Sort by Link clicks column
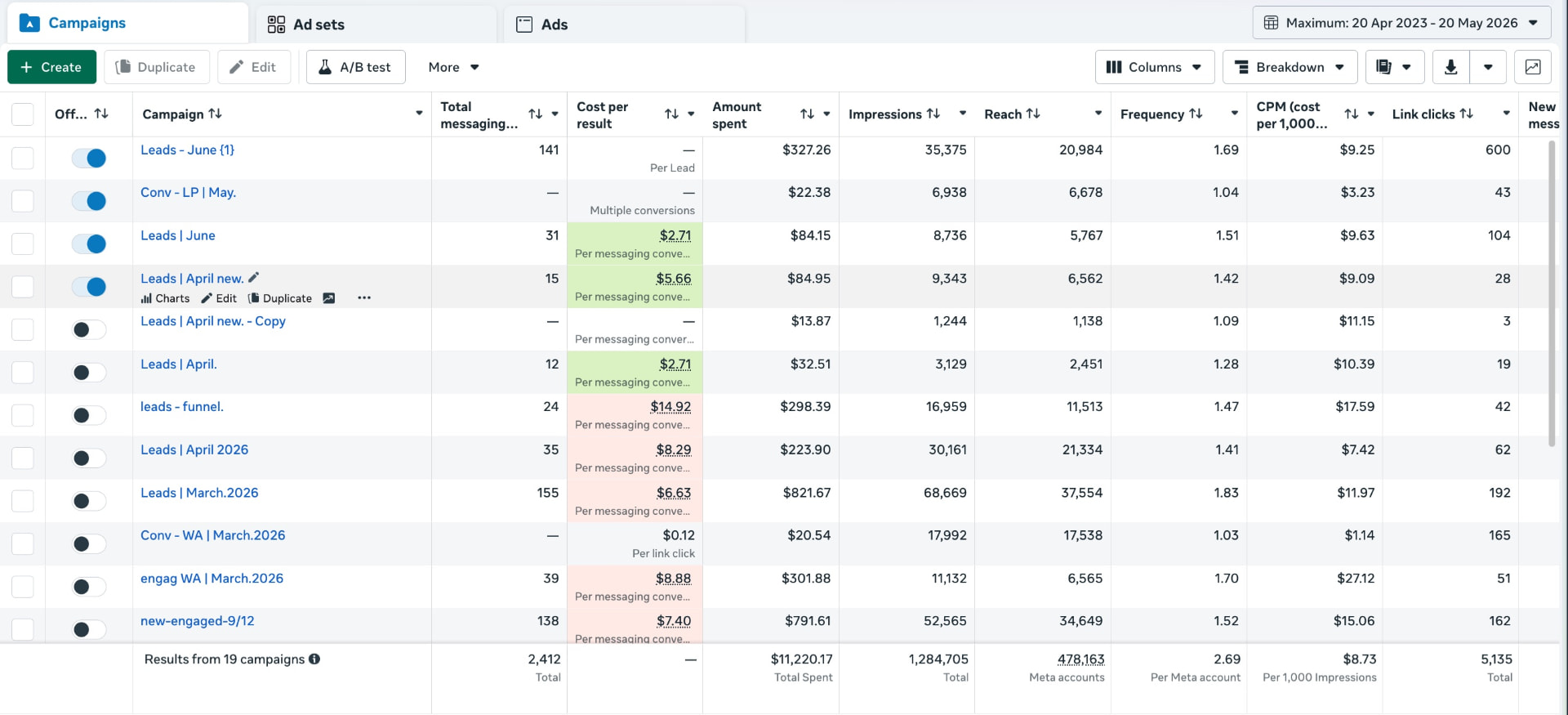Viewport: 1568px width, 715px height. [1467, 114]
